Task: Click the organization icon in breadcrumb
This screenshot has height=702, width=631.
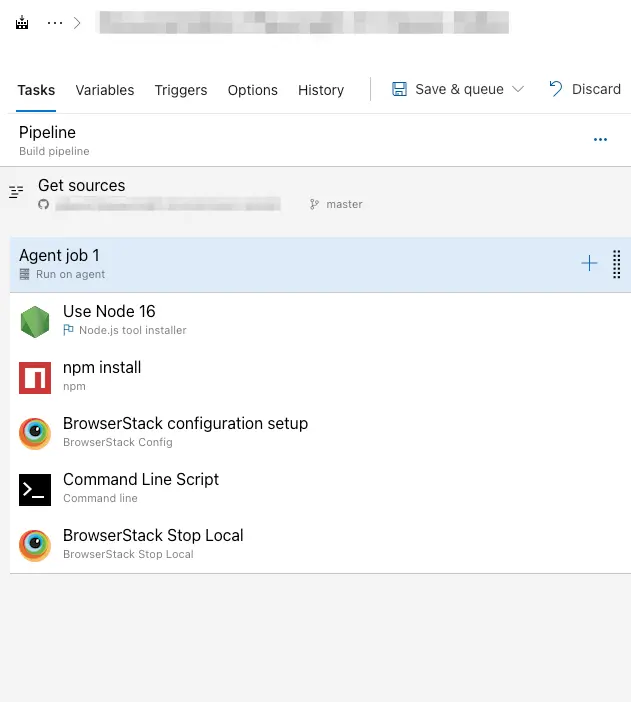Action: 22,23
